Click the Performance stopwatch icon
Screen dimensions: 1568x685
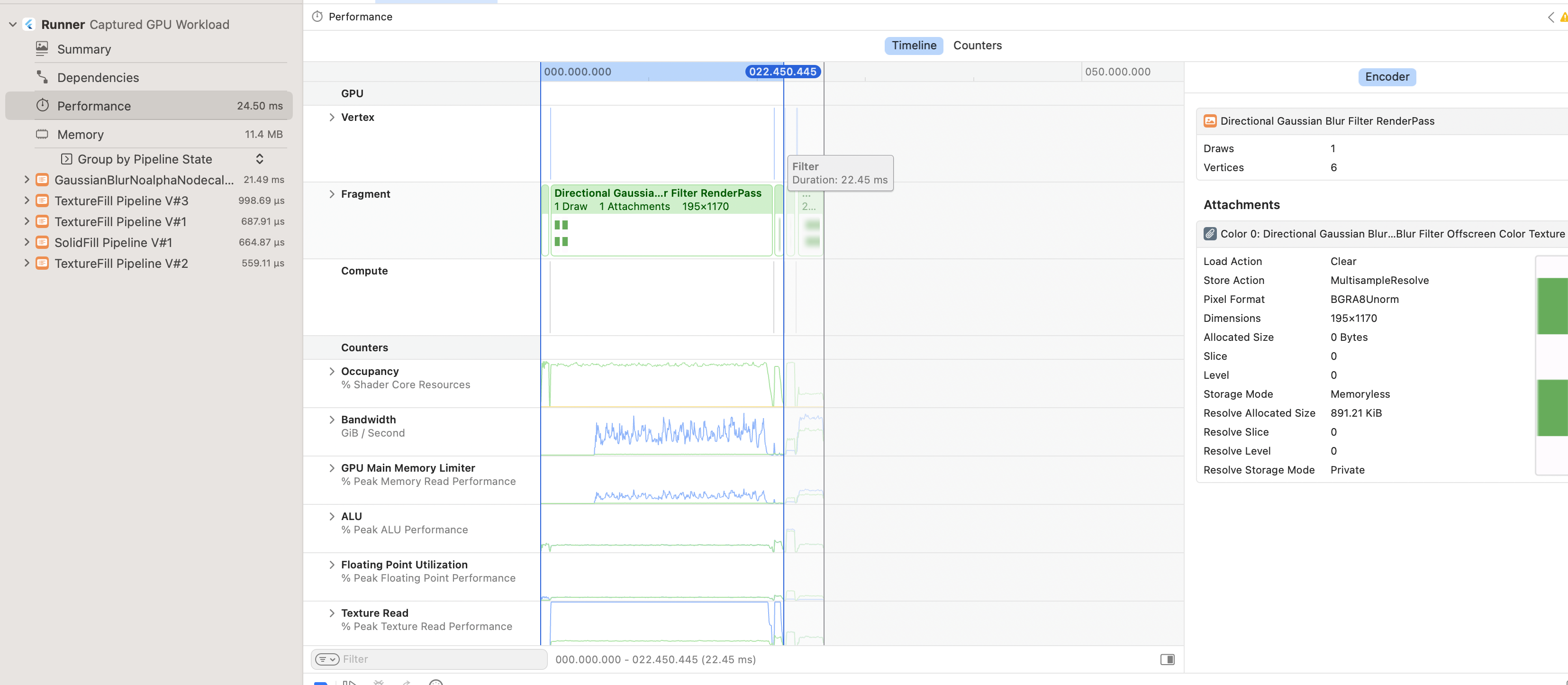pos(42,105)
